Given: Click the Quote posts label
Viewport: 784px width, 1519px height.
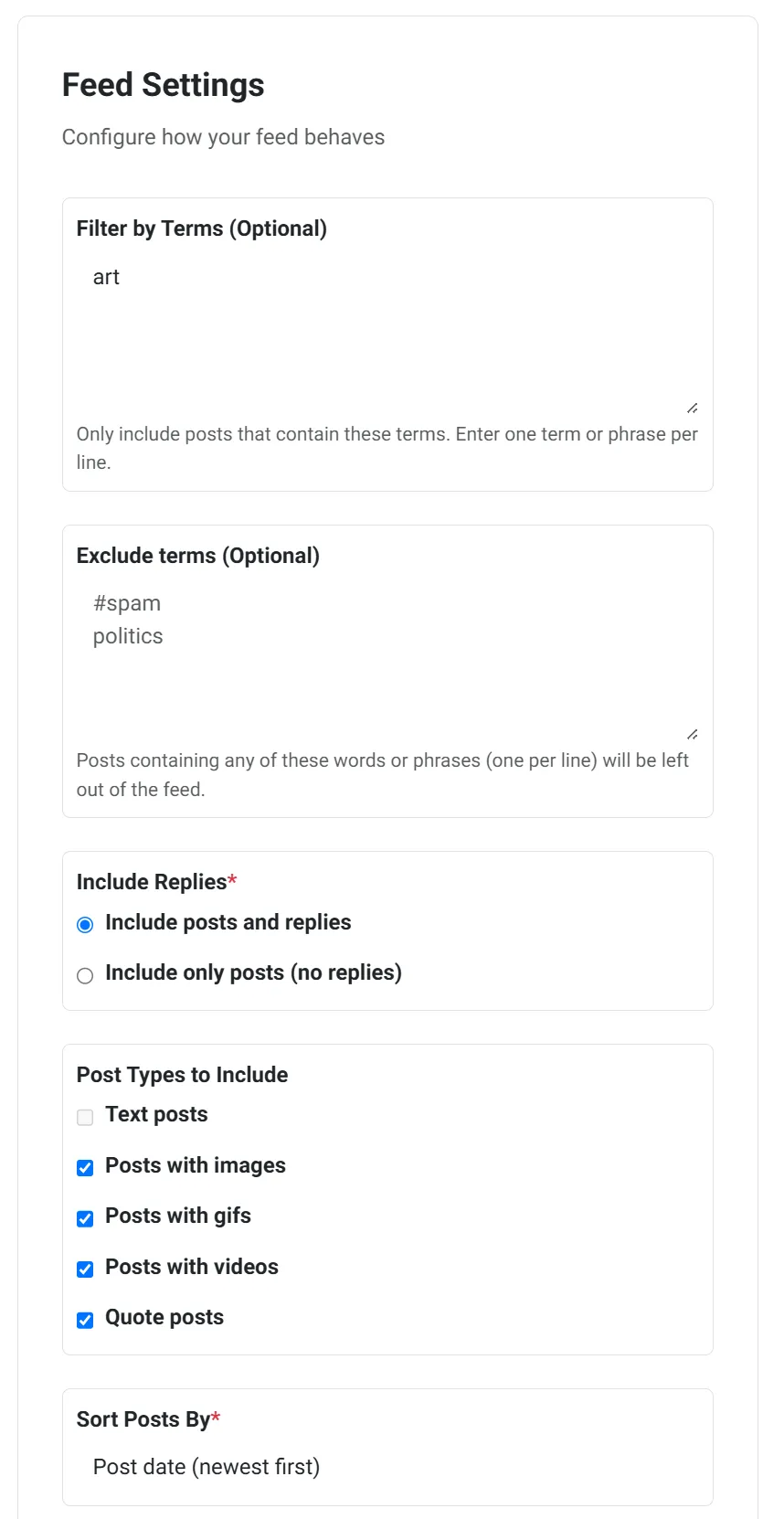Looking at the screenshot, I should point(164,1317).
